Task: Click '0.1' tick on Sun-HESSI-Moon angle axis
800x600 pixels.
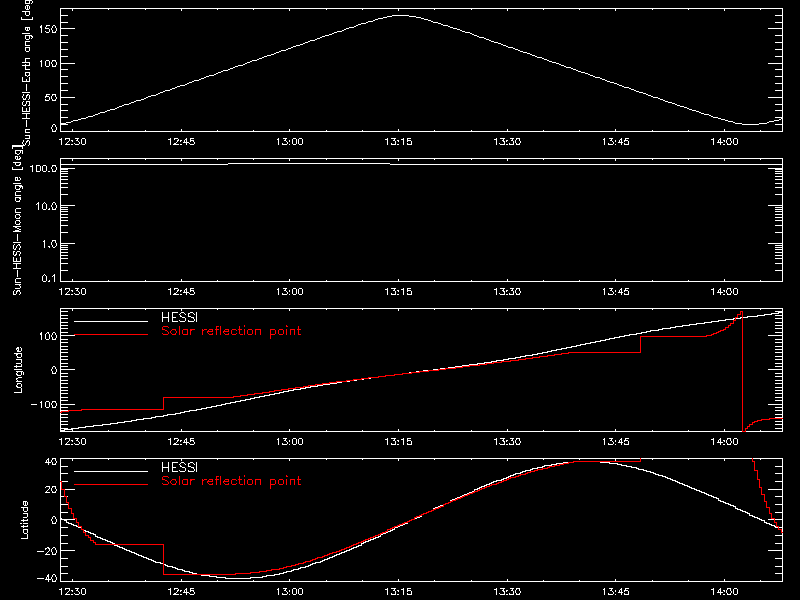Action: click(x=49, y=278)
